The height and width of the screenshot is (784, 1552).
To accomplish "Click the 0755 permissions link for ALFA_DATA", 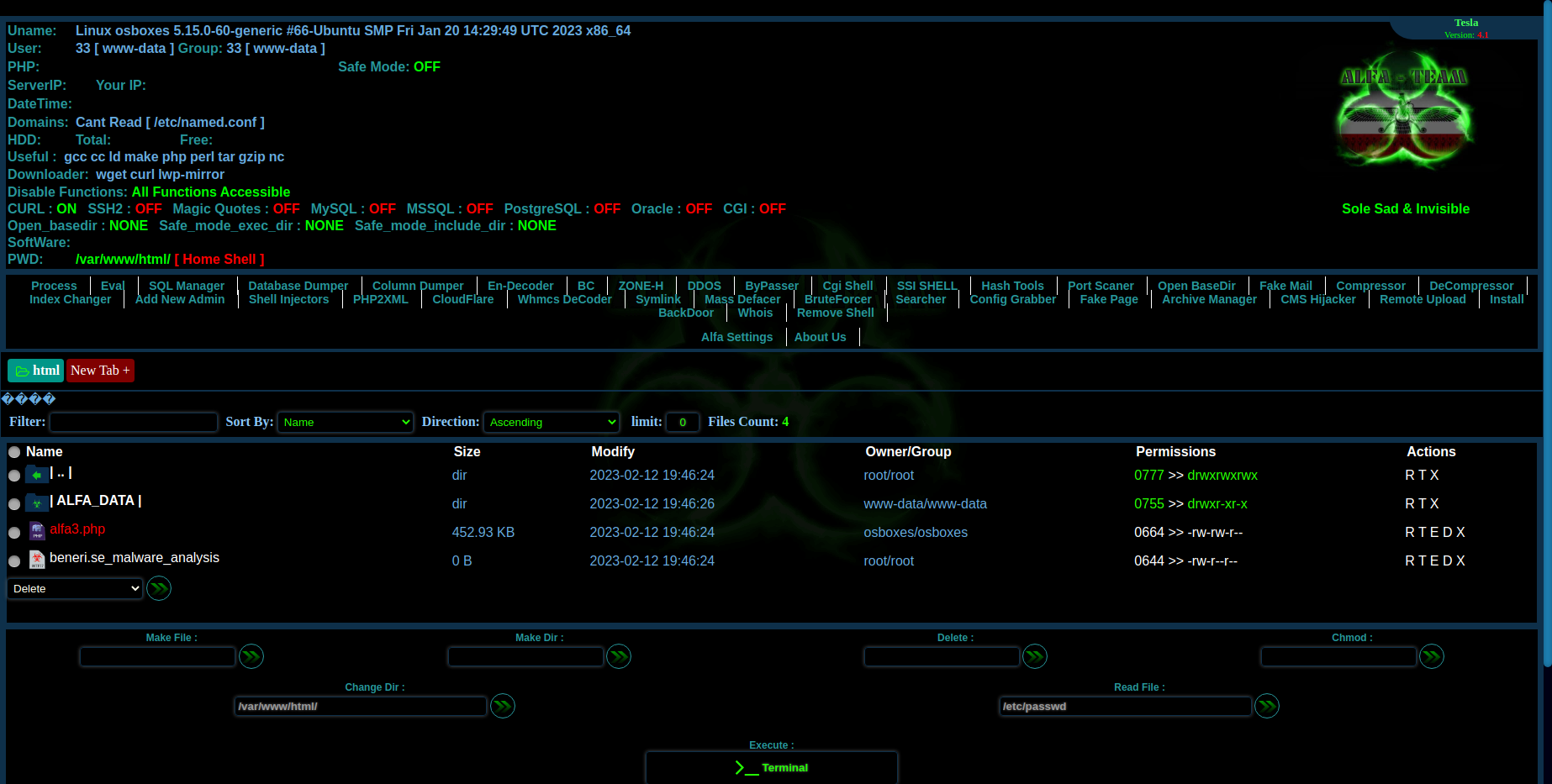I will pyautogui.click(x=1148, y=504).
